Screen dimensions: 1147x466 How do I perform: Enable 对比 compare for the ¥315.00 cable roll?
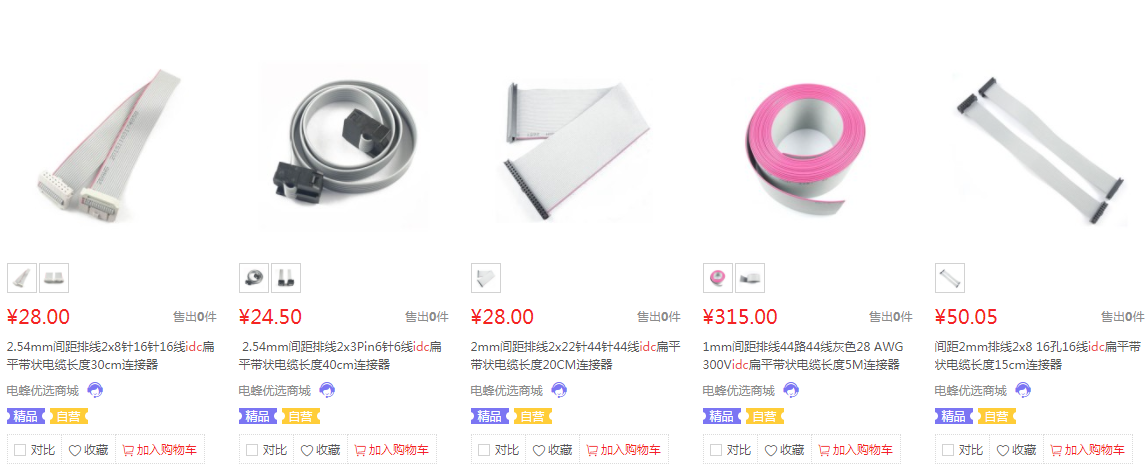coord(716,450)
